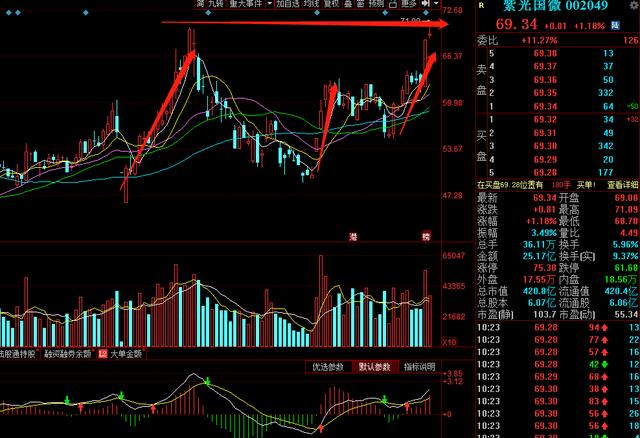Toggle the 均线 moving-average lines
This screenshot has width=640, height=438.
click(x=311, y=4)
